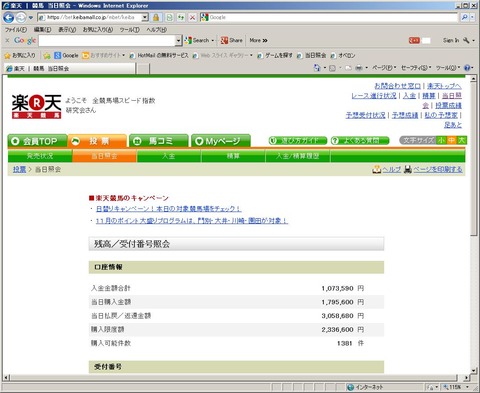Click the red X stop loading icon
The width and height of the screenshot is (480, 393).
[x=192, y=17]
